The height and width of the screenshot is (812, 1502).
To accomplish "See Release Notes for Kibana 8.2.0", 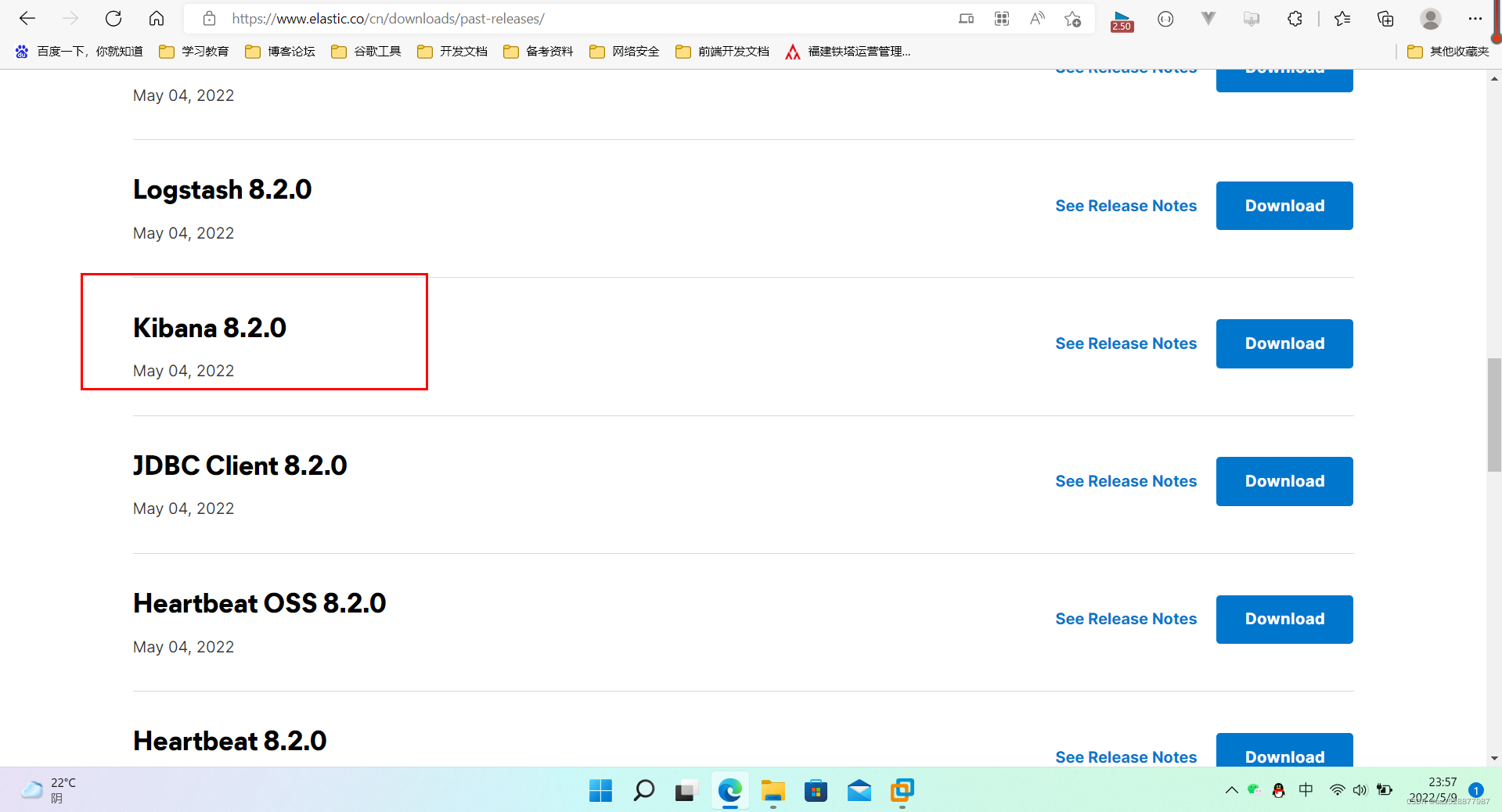I will point(1126,343).
